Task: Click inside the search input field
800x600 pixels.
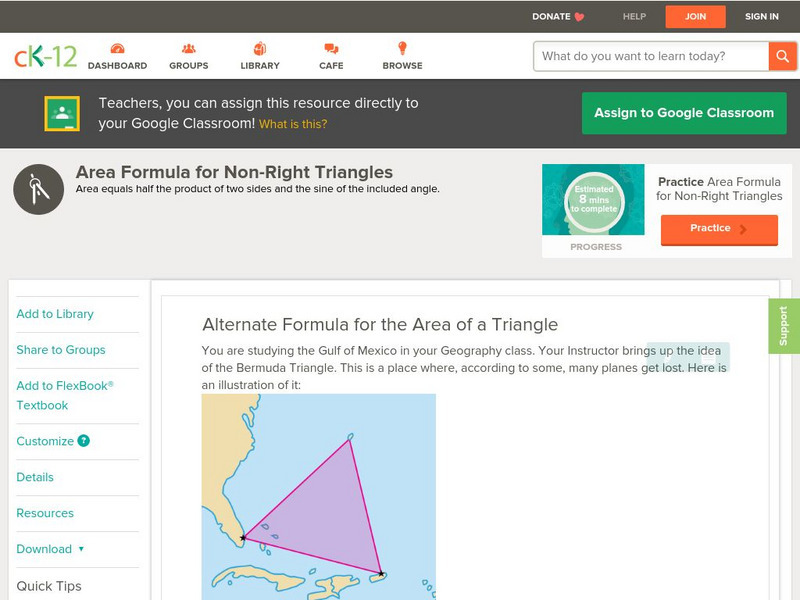Action: coord(640,56)
